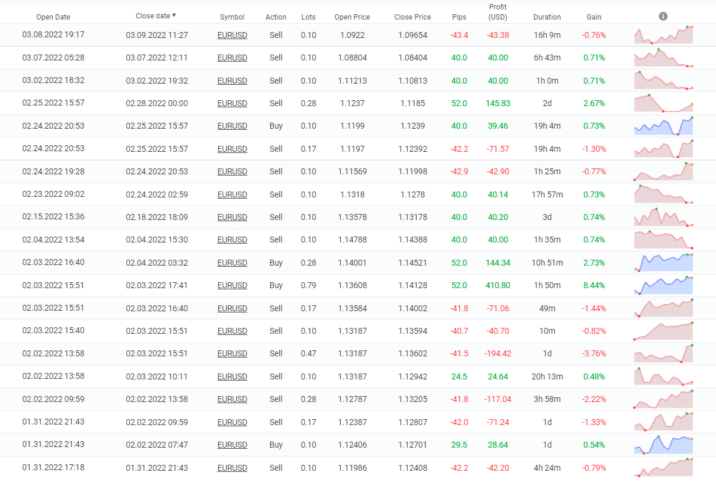
Task: Open EURUSD link for 02.15.2022 15:36 trade
Action: coord(232,217)
